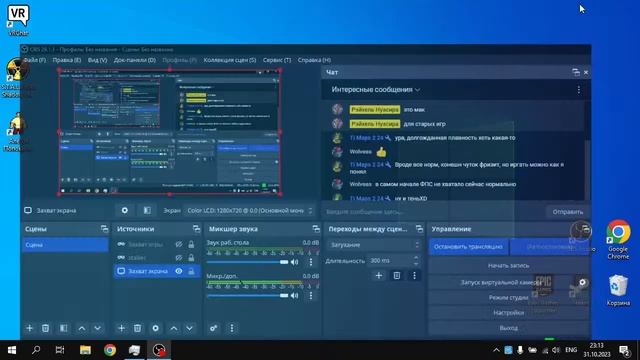640x360 pixels.
Task: Open the Экран display selection combo box
Action: (x=249, y=210)
